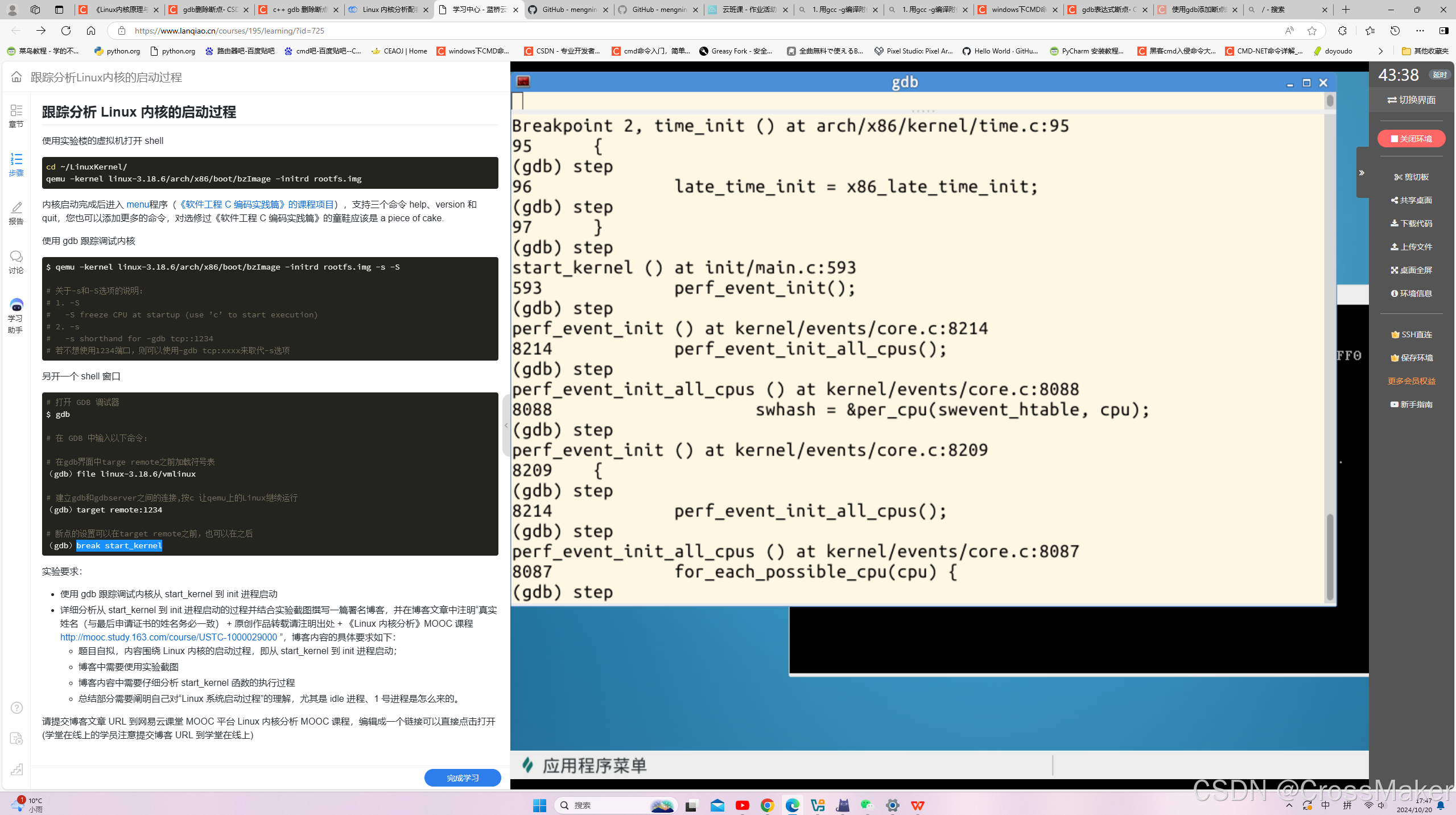
Task: Open the mooc.study.163.com course link
Action: click(168, 638)
